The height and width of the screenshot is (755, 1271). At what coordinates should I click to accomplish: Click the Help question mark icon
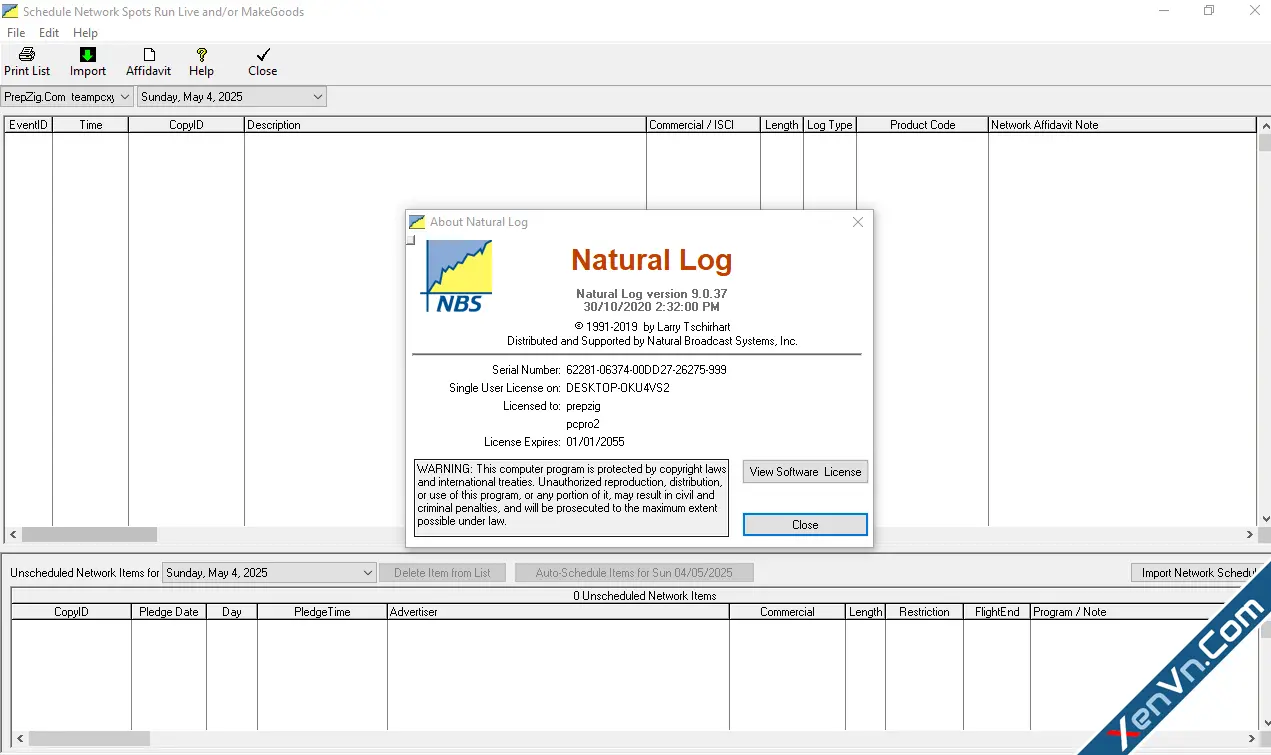201,54
